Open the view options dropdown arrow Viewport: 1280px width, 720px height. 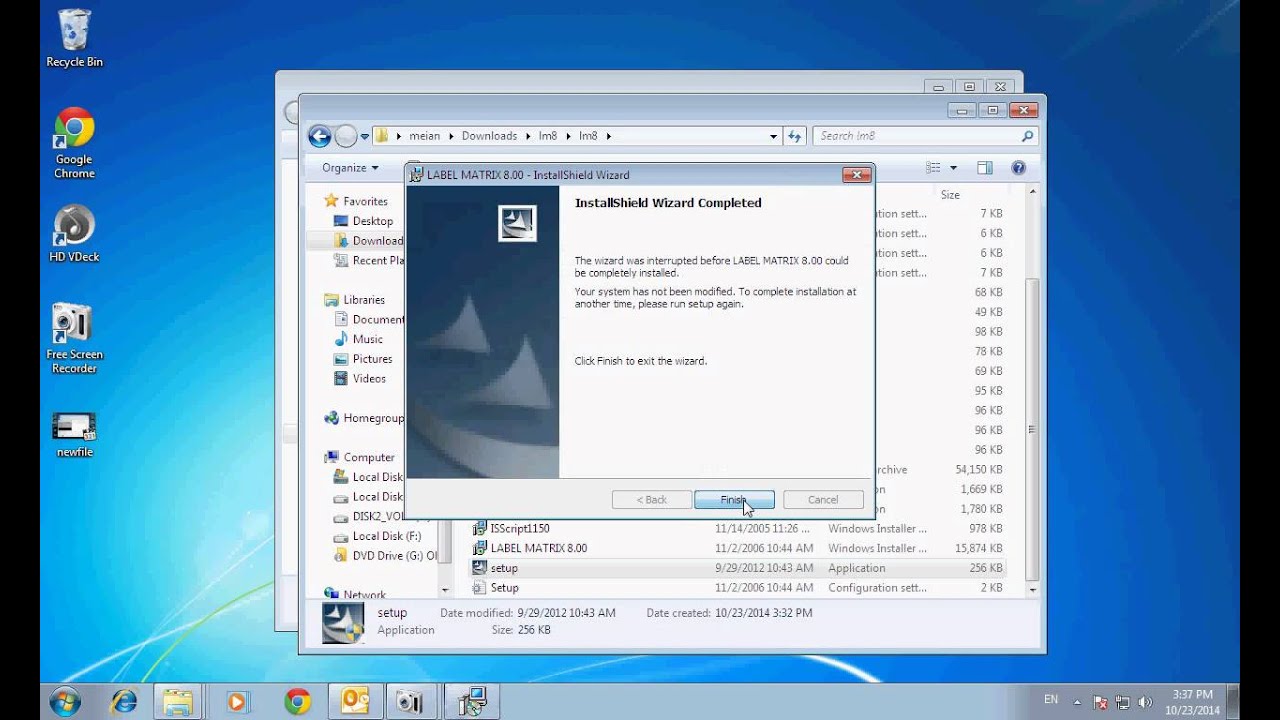pos(953,168)
